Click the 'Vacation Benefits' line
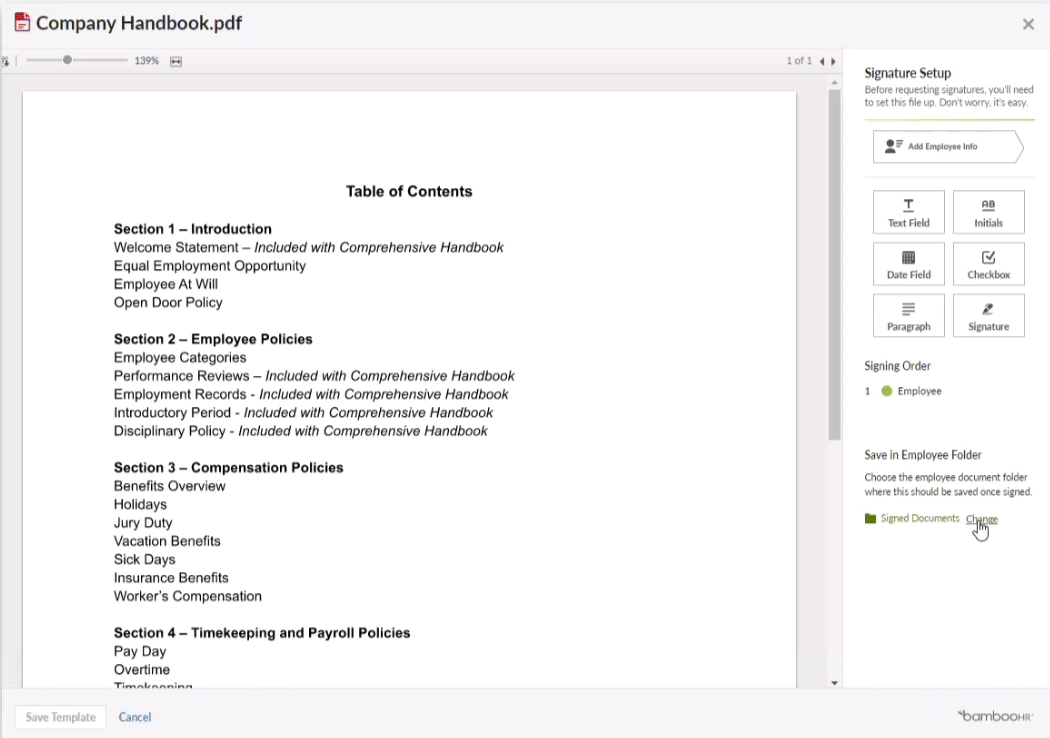 [x=167, y=541]
